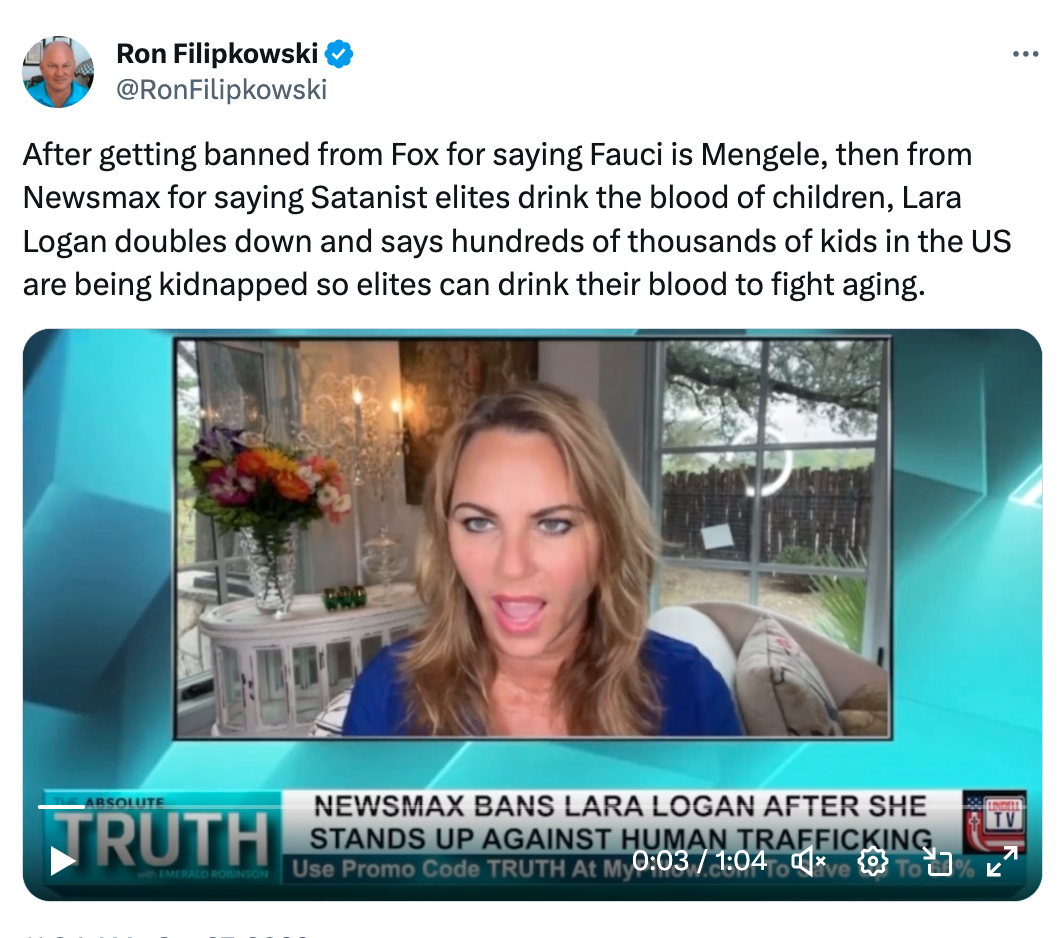The height and width of the screenshot is (938, 1058).
Task: Seek along the video progress bar
Action: pyautogui.click(x=532, y=806)
